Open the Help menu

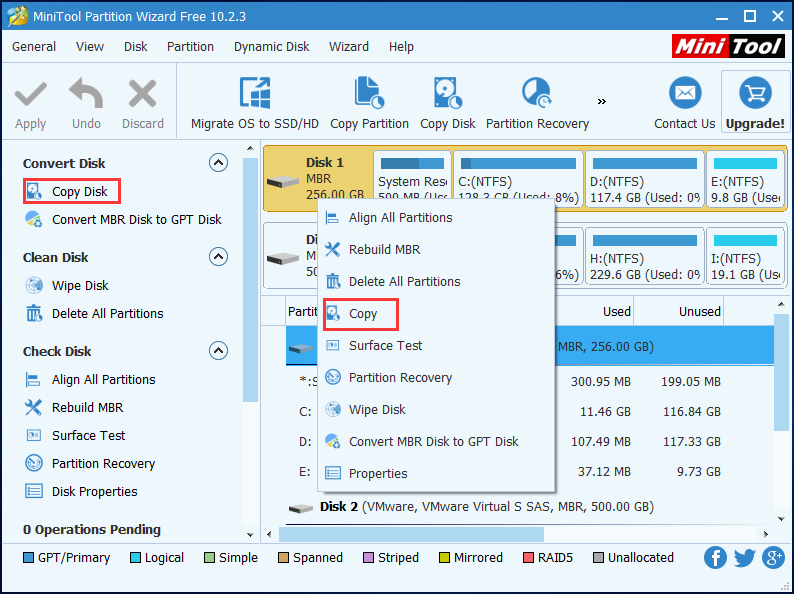coord(401,47)
